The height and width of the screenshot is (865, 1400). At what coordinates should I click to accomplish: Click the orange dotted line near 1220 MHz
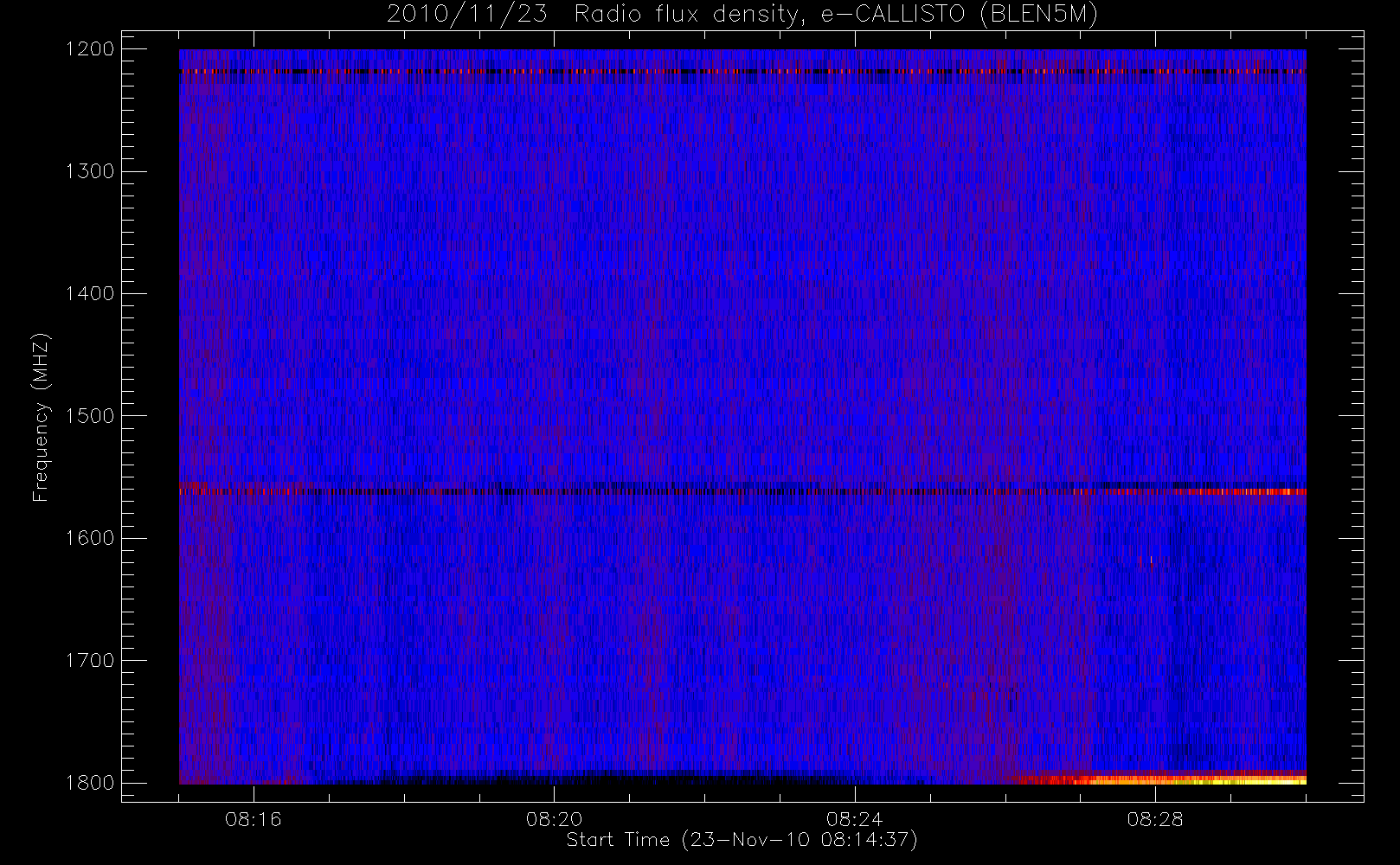pos(742,71)
